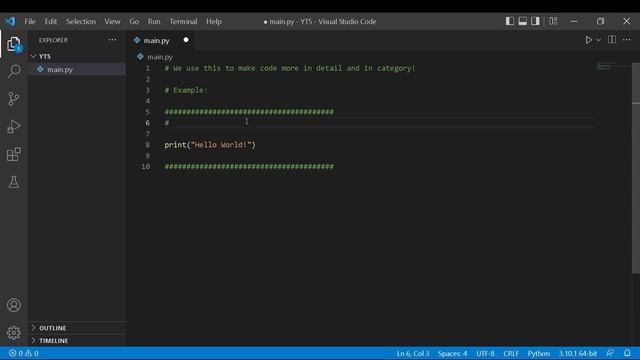This screenshot has height=360, width=640.
Task: Click hash row on line 5
Action: click(249, 112)
